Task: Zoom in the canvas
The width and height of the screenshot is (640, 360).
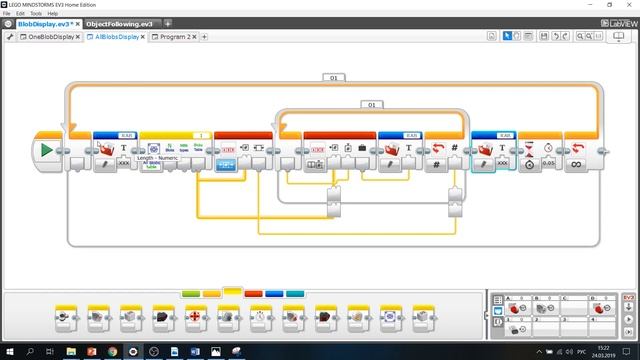Action: click(589, 36)
